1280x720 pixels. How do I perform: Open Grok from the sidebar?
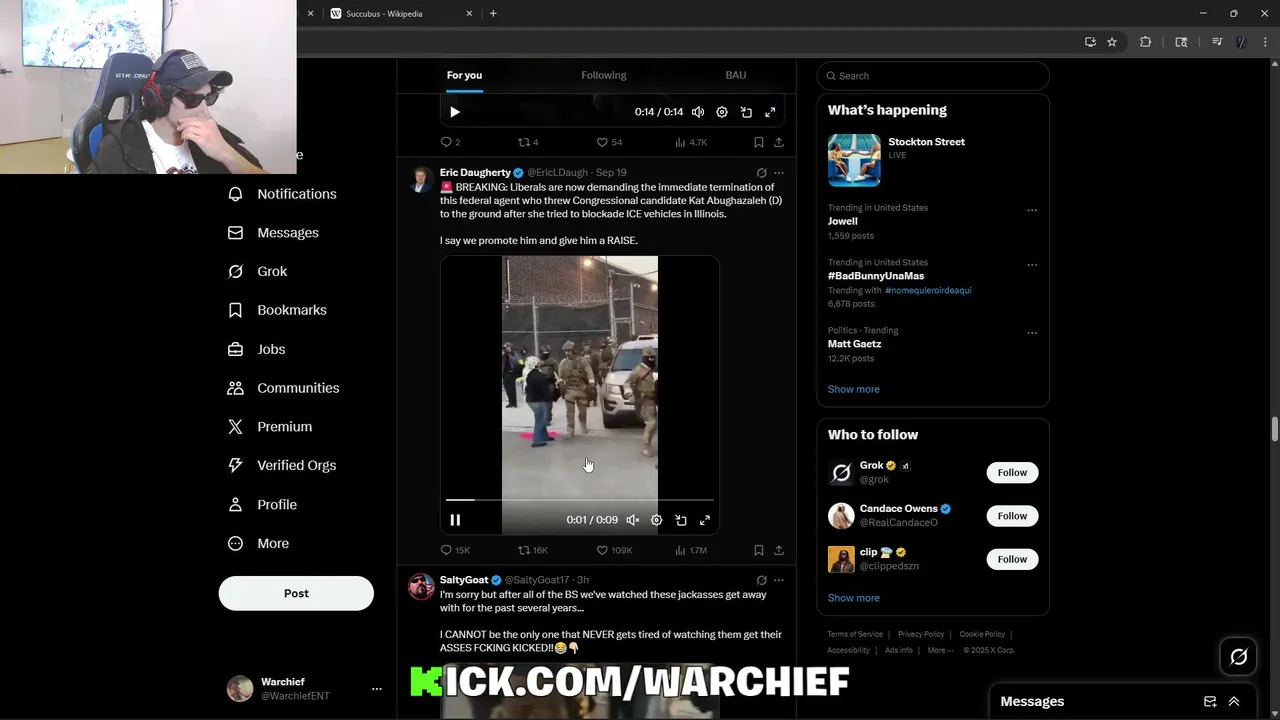[257, 271]
